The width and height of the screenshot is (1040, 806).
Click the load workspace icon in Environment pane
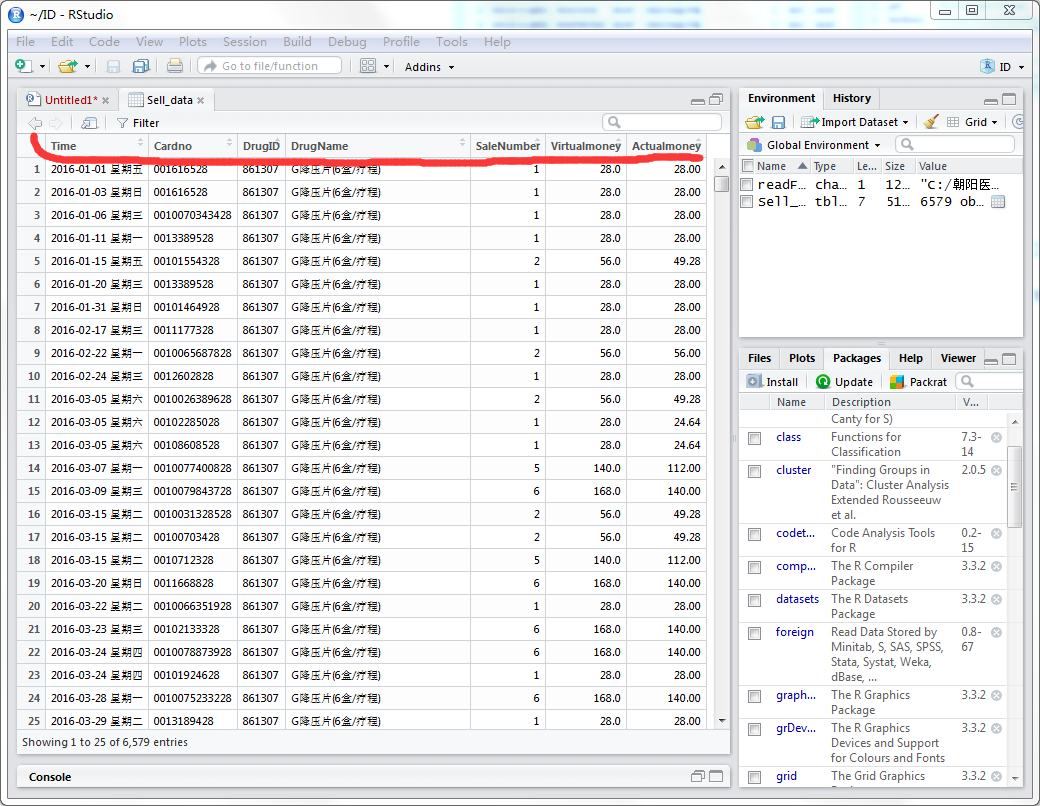755,122
